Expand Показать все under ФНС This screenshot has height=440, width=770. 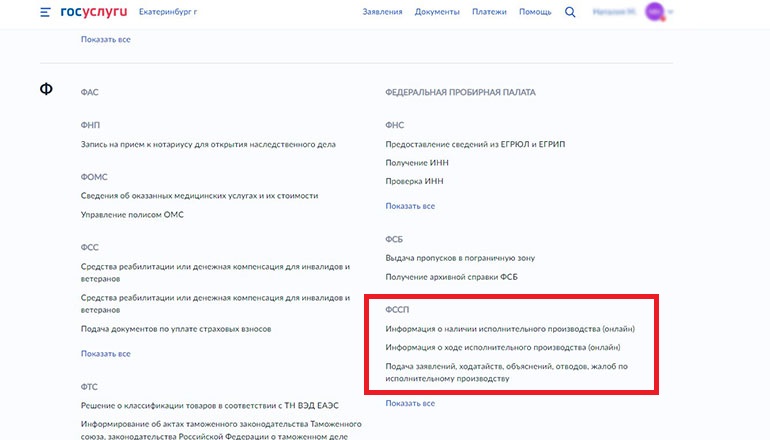point(410,206)
